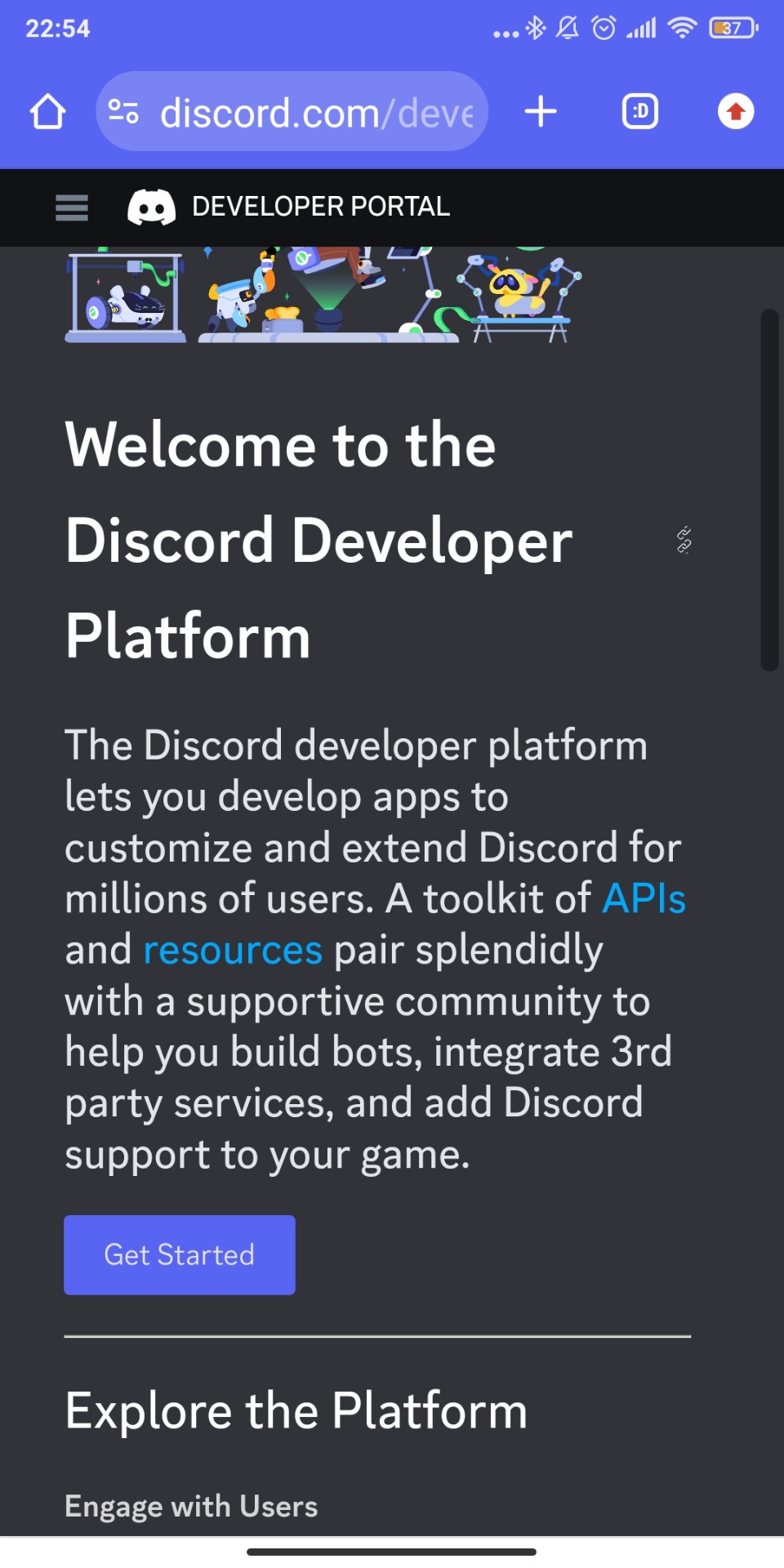The image size is (784, 1568).
Task: Tap the browser home icon
Action: pyautogui.click(x=47, y=112)
